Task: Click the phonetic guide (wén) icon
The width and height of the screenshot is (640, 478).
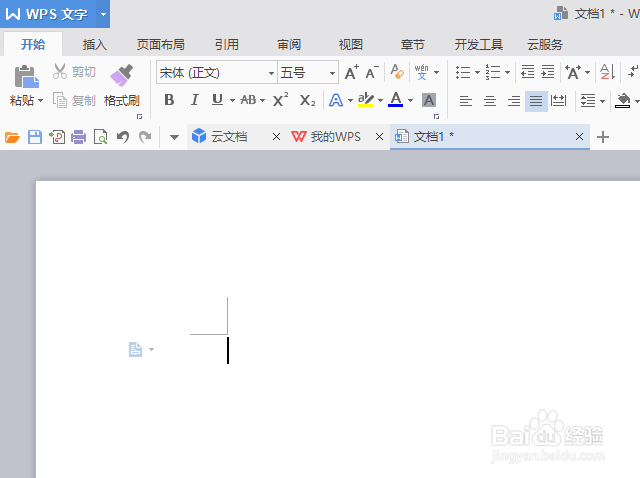Action: tap(422, 72)
